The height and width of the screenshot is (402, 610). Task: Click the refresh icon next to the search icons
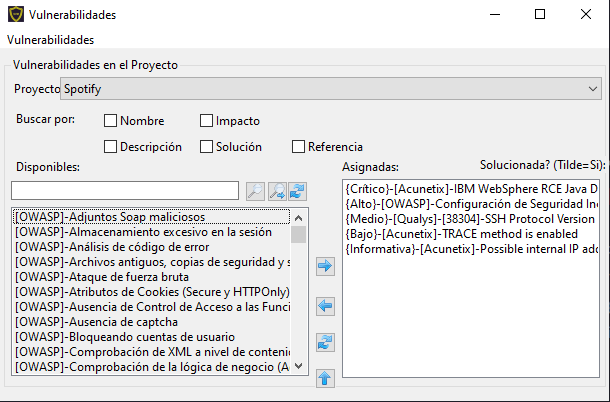pos(297,190)
